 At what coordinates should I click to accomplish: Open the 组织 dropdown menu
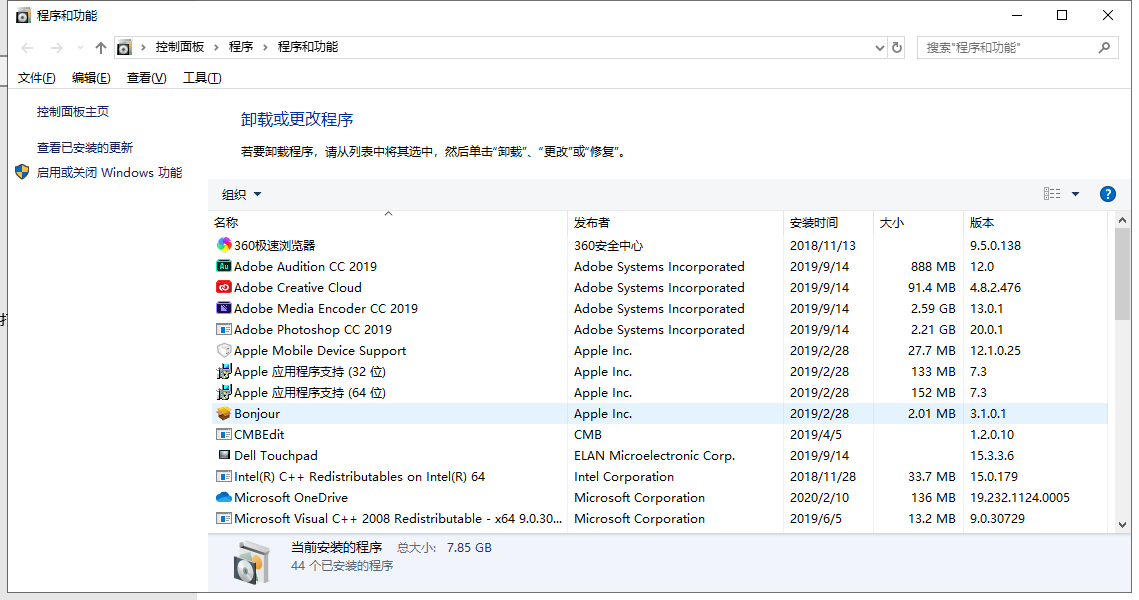(x=241, y=194)
